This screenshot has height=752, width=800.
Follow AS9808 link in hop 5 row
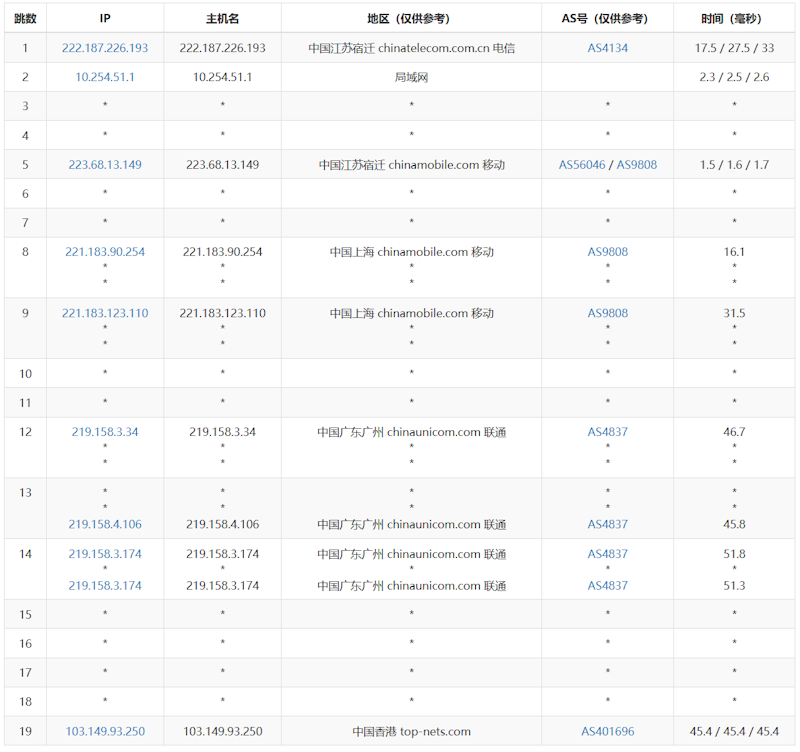[637, 165]
